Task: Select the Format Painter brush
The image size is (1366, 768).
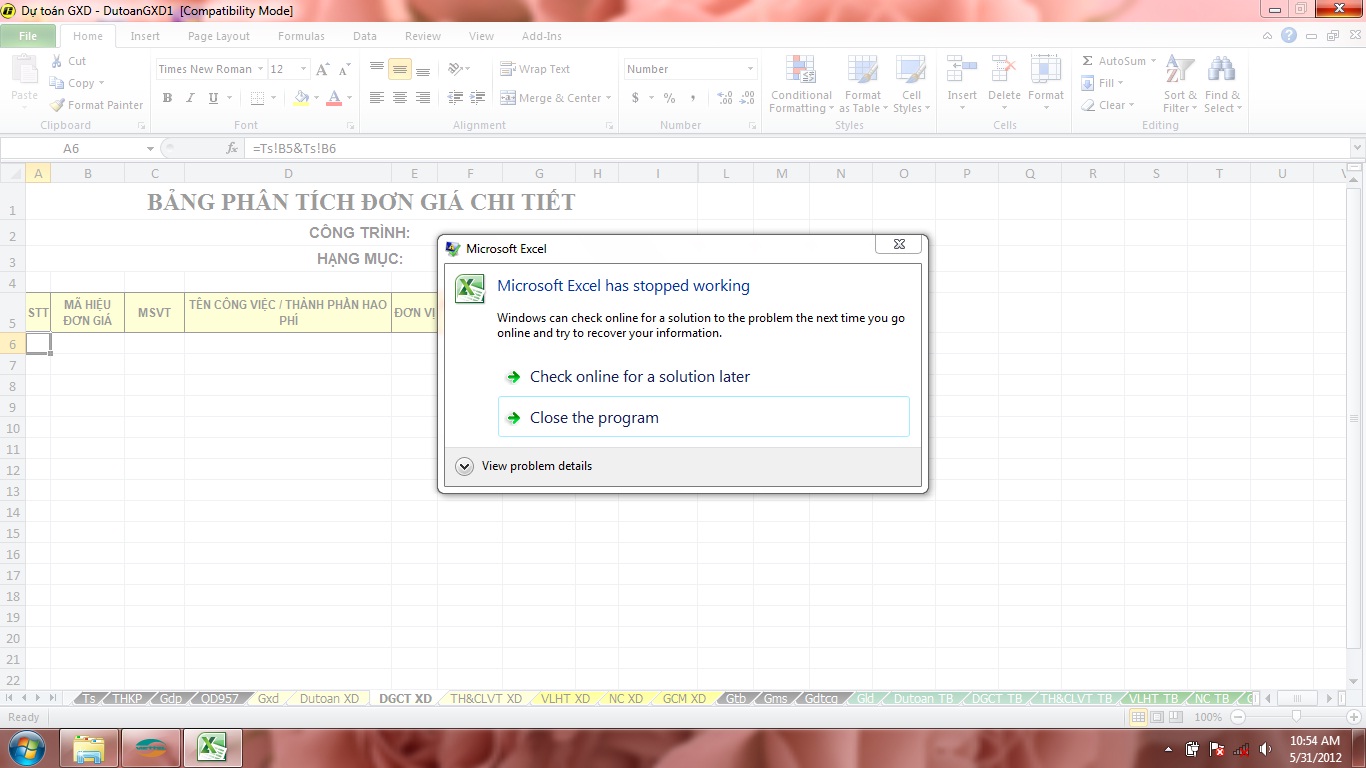Action: [57, 105]
